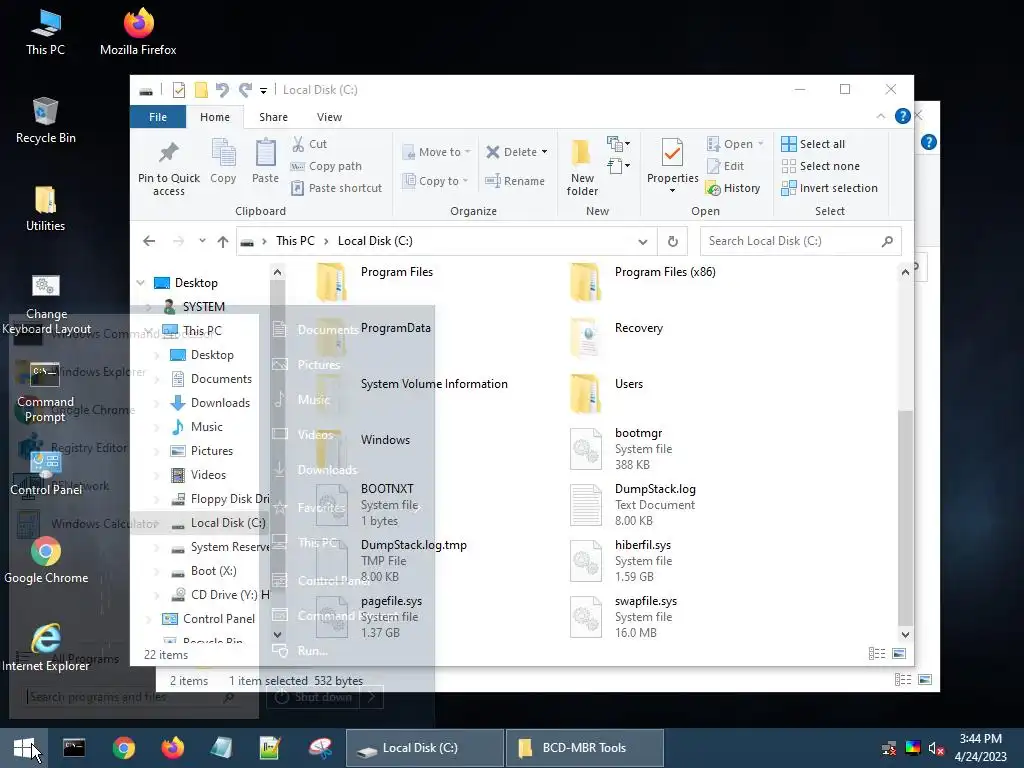
Task: Open Recent locations dropdown arrow
Action: tap(202, 241)
